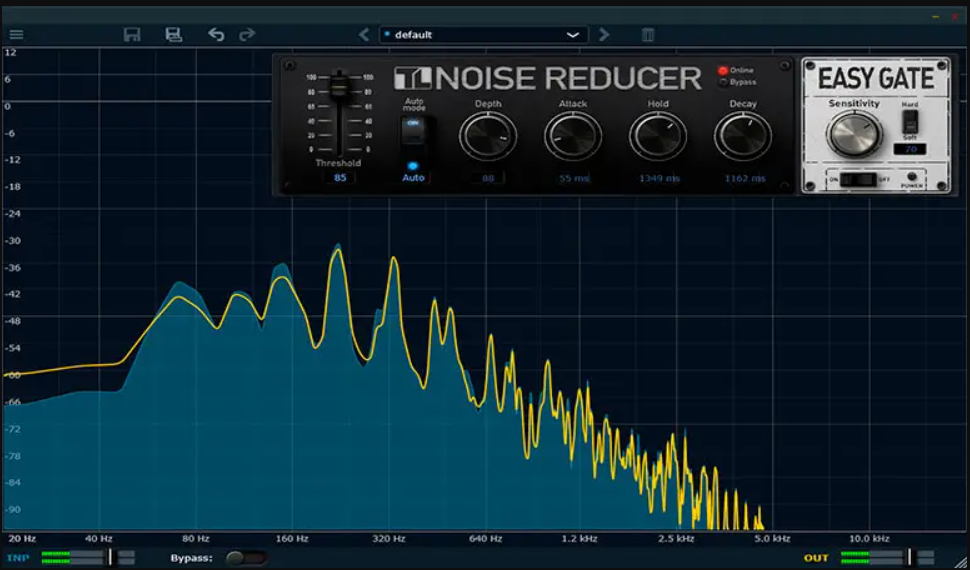Screen dimensions: 970x570
Task: Click the INP label
Action: point(19,558)
